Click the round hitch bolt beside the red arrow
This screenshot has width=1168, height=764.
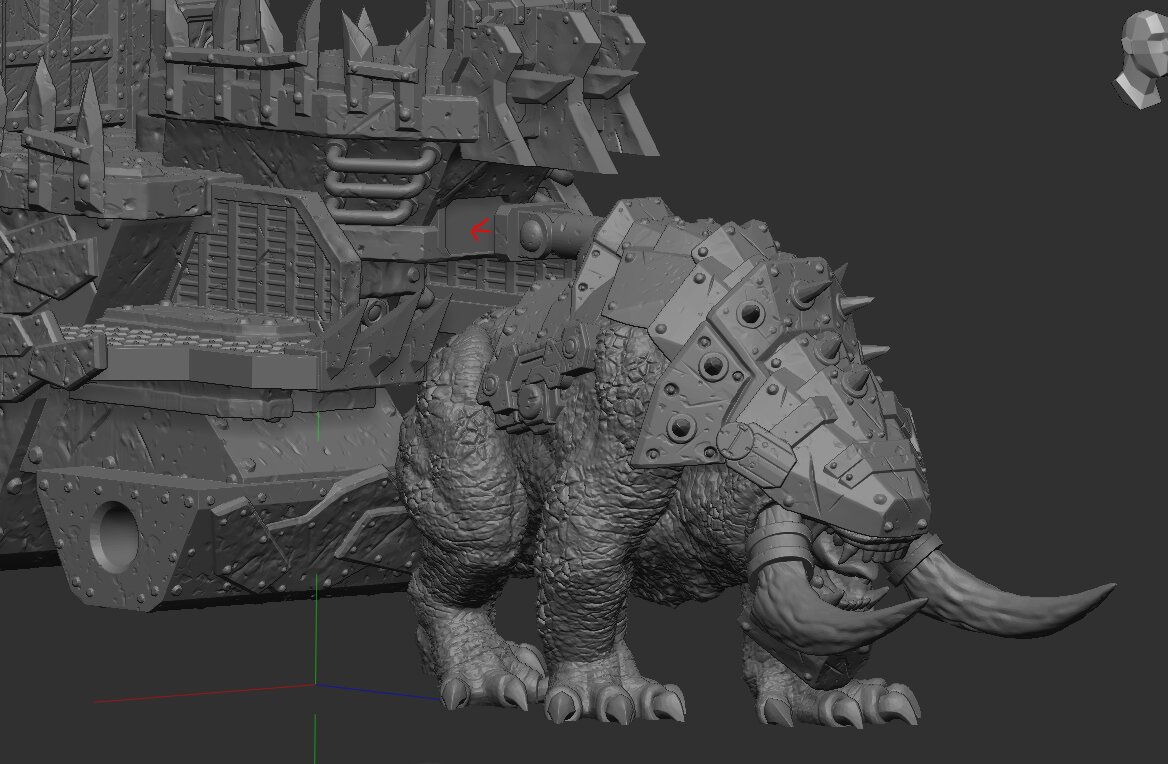(531, 233)
